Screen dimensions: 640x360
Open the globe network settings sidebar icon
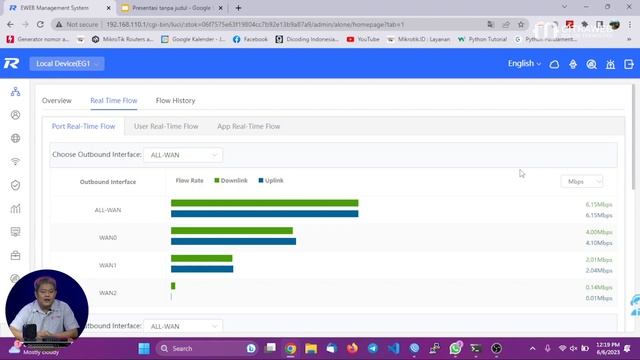pyautogui.click(x=16, y=138)
